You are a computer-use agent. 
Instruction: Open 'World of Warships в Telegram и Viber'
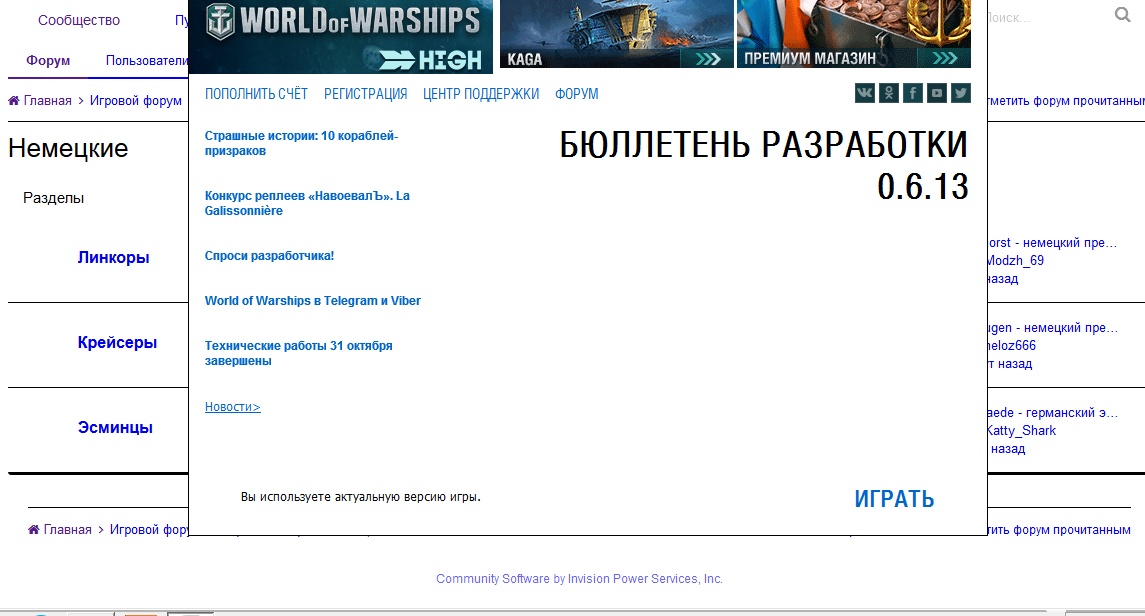(313, 301)
